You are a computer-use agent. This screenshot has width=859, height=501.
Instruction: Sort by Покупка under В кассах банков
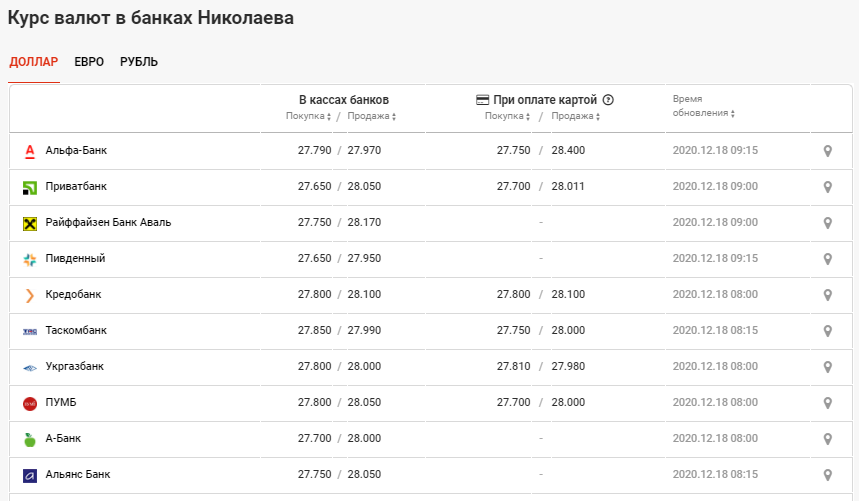[309, 116]
